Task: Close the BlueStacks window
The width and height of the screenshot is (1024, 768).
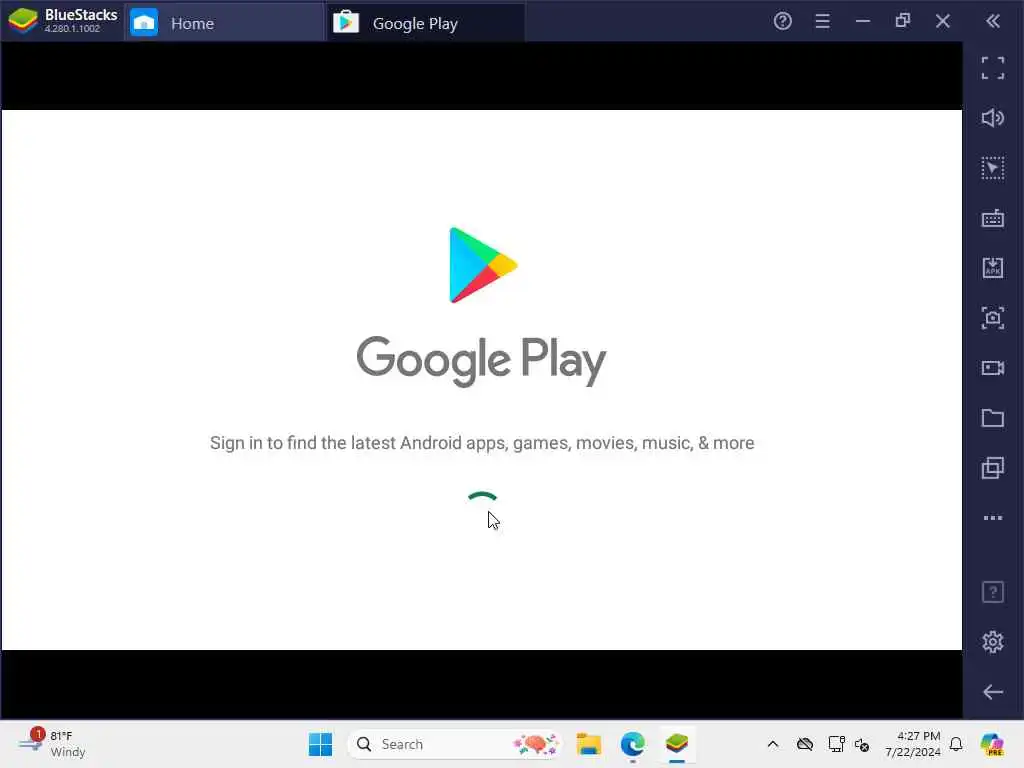Action: tap(942, 22)
